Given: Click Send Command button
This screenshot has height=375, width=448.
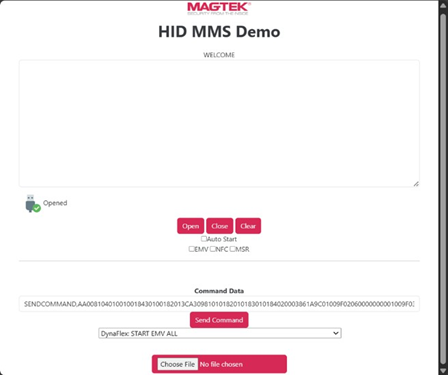Looking at the screenshot, I should pos(219,320).
